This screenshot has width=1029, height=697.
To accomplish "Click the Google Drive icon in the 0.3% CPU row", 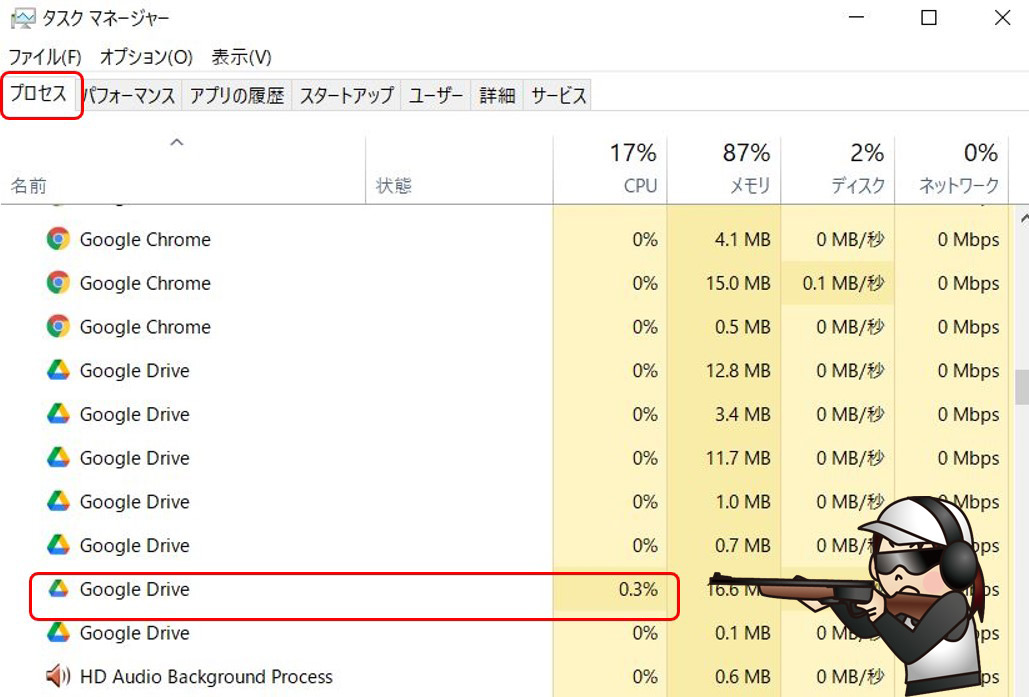I will click(x=58, y=589).
